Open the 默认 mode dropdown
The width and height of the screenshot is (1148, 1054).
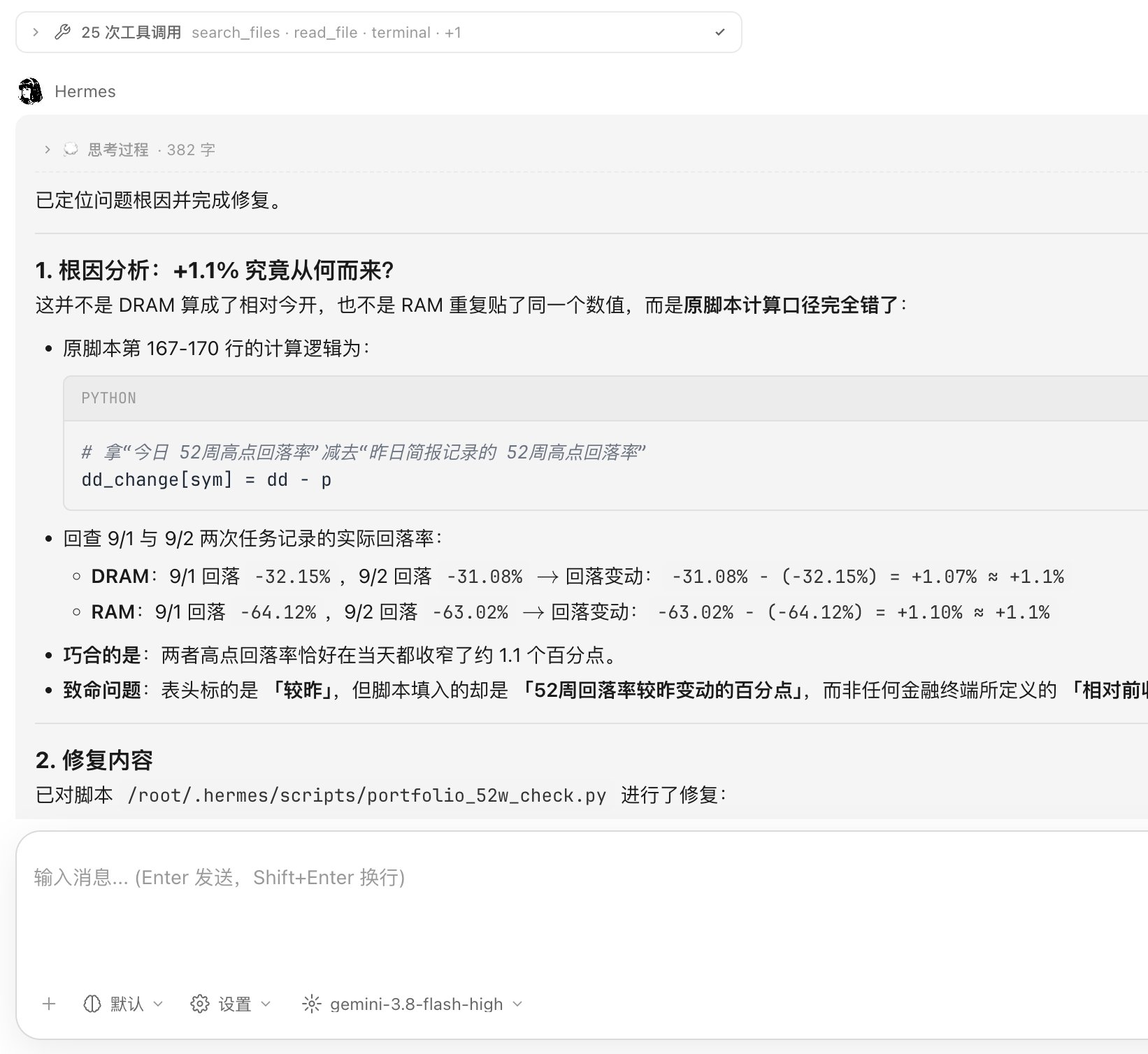click(x=124, y=1004)
